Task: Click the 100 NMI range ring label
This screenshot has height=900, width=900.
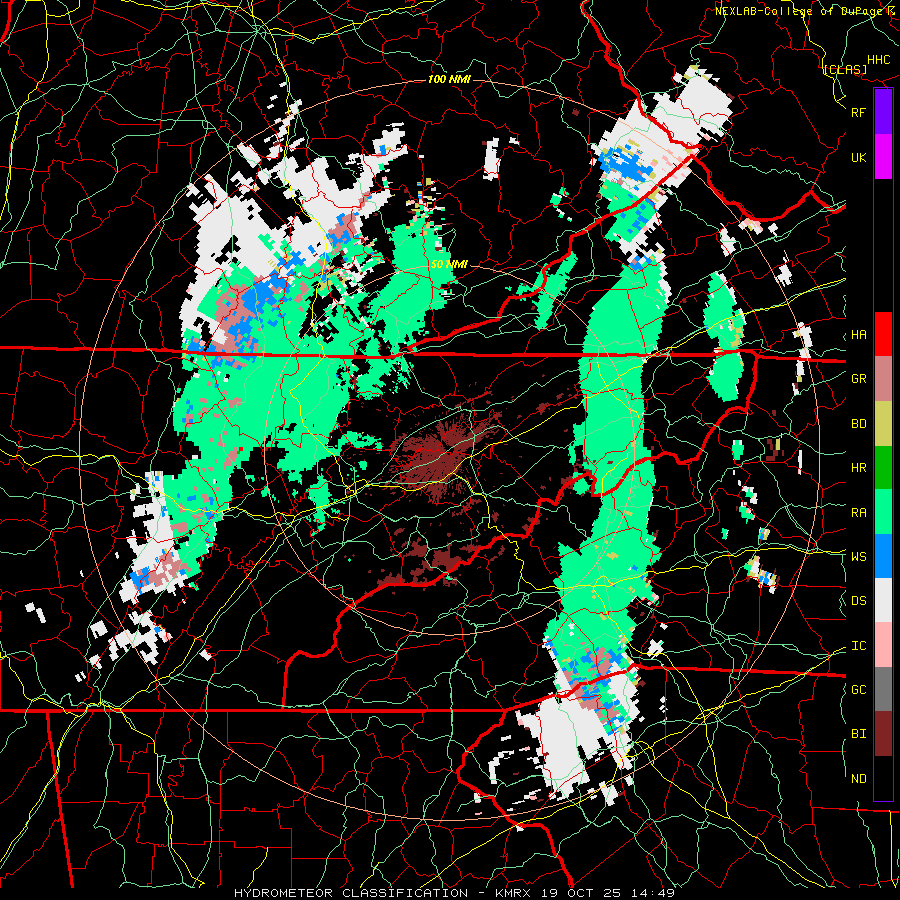Action: pos(449,79)
